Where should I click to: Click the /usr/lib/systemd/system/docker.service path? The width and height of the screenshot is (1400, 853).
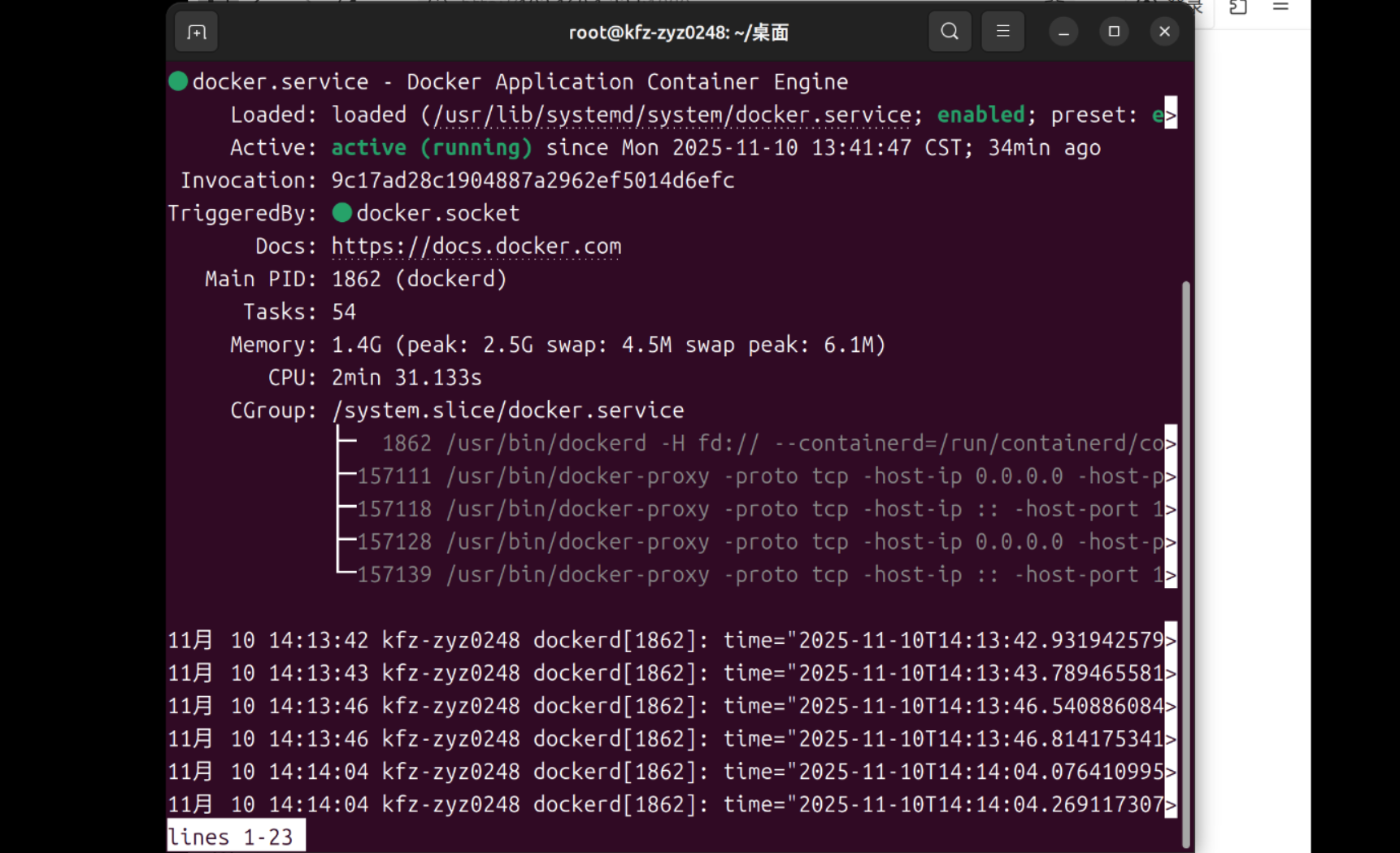click(672, 115)
